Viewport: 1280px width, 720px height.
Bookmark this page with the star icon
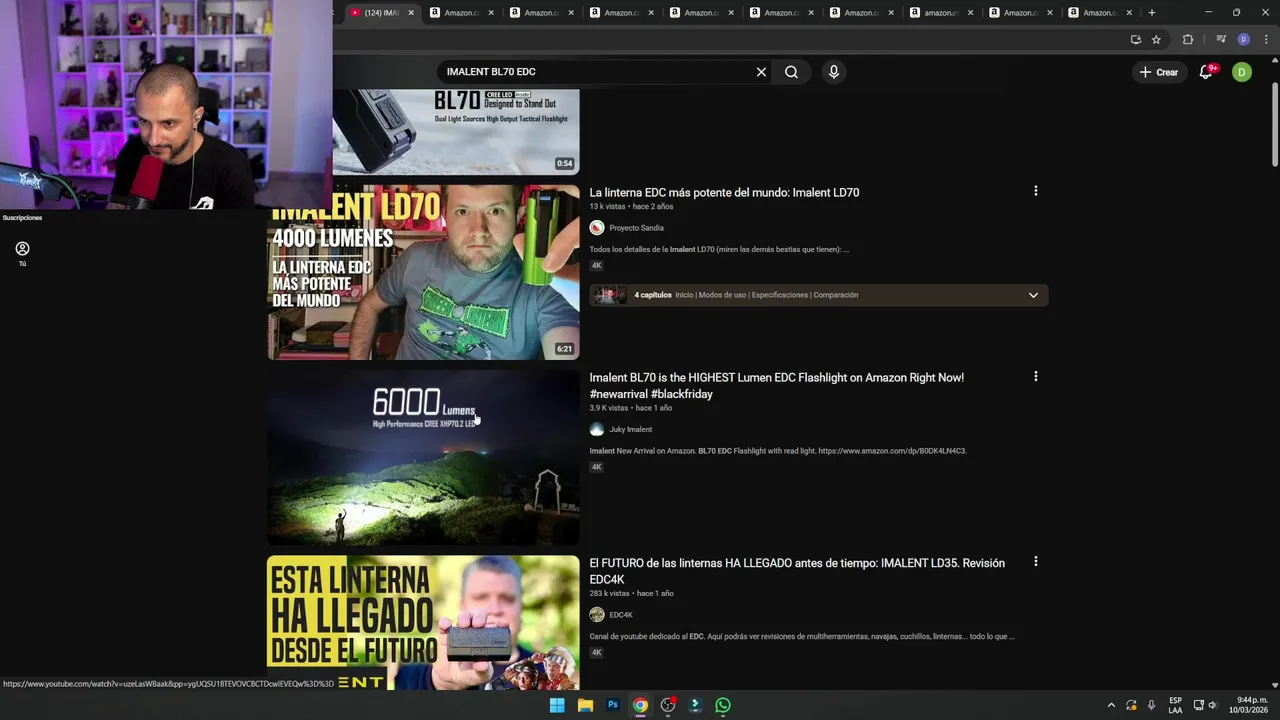(x=1156, y=40)
